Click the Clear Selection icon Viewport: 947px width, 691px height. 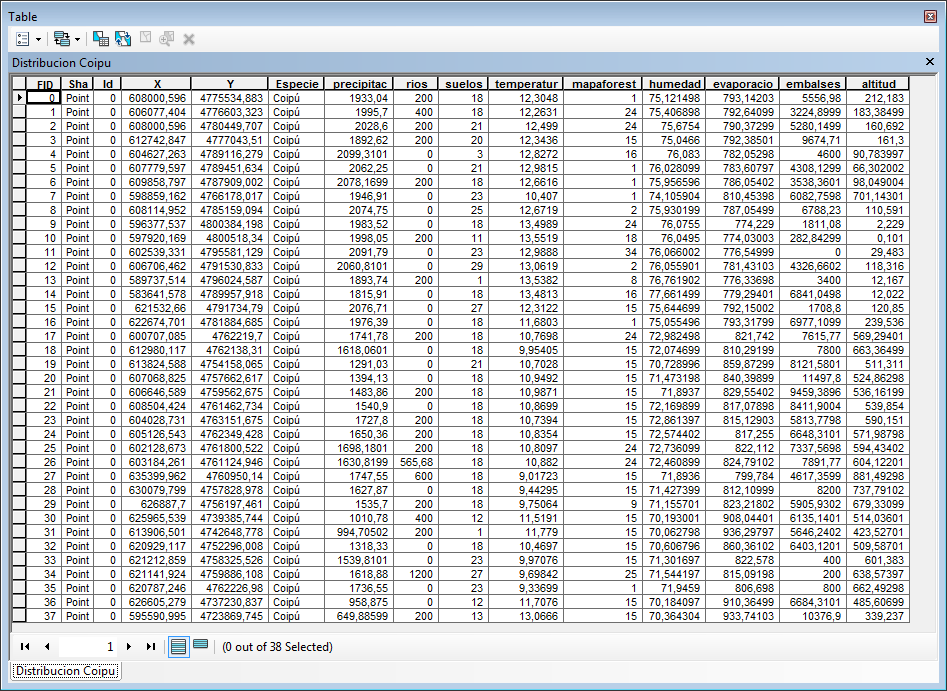click(145, 38)
